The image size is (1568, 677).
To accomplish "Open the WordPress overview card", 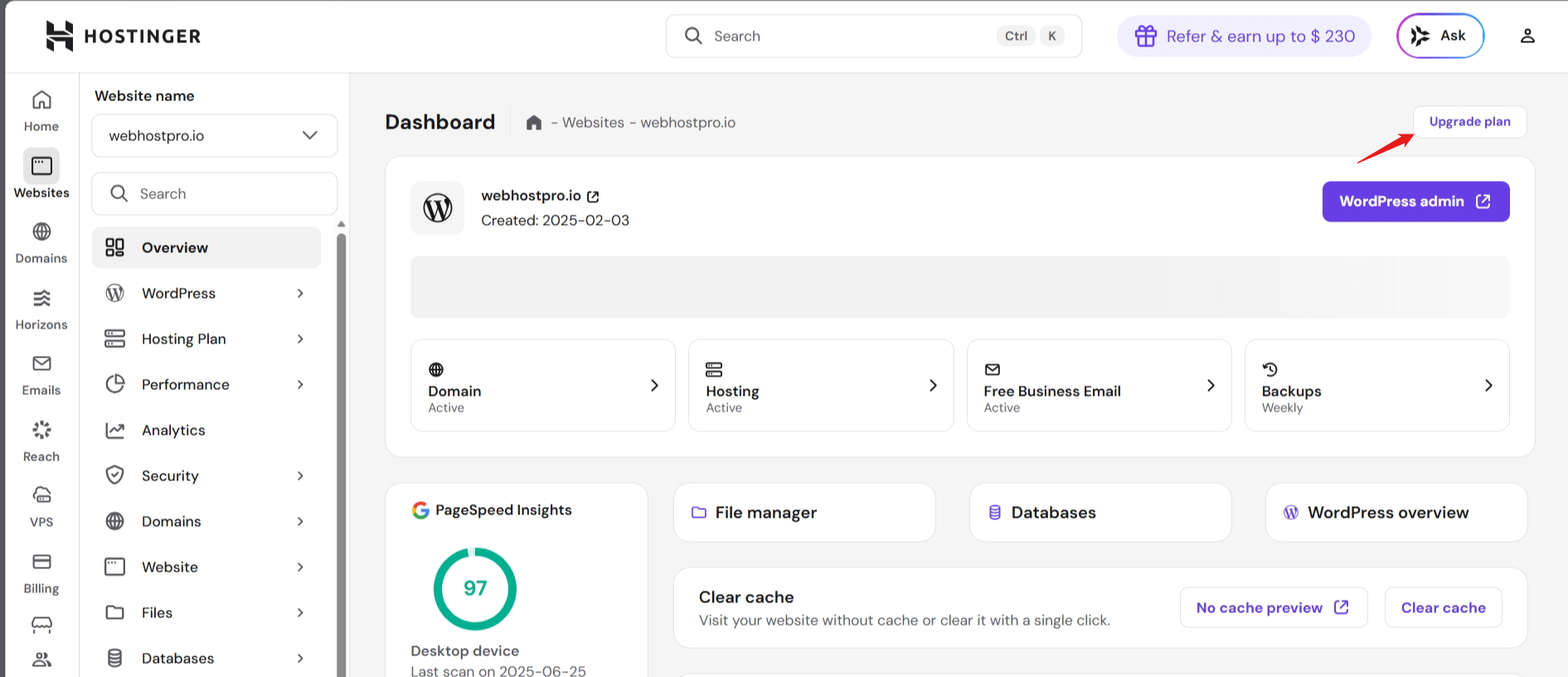I will (x=1396, y=513).
